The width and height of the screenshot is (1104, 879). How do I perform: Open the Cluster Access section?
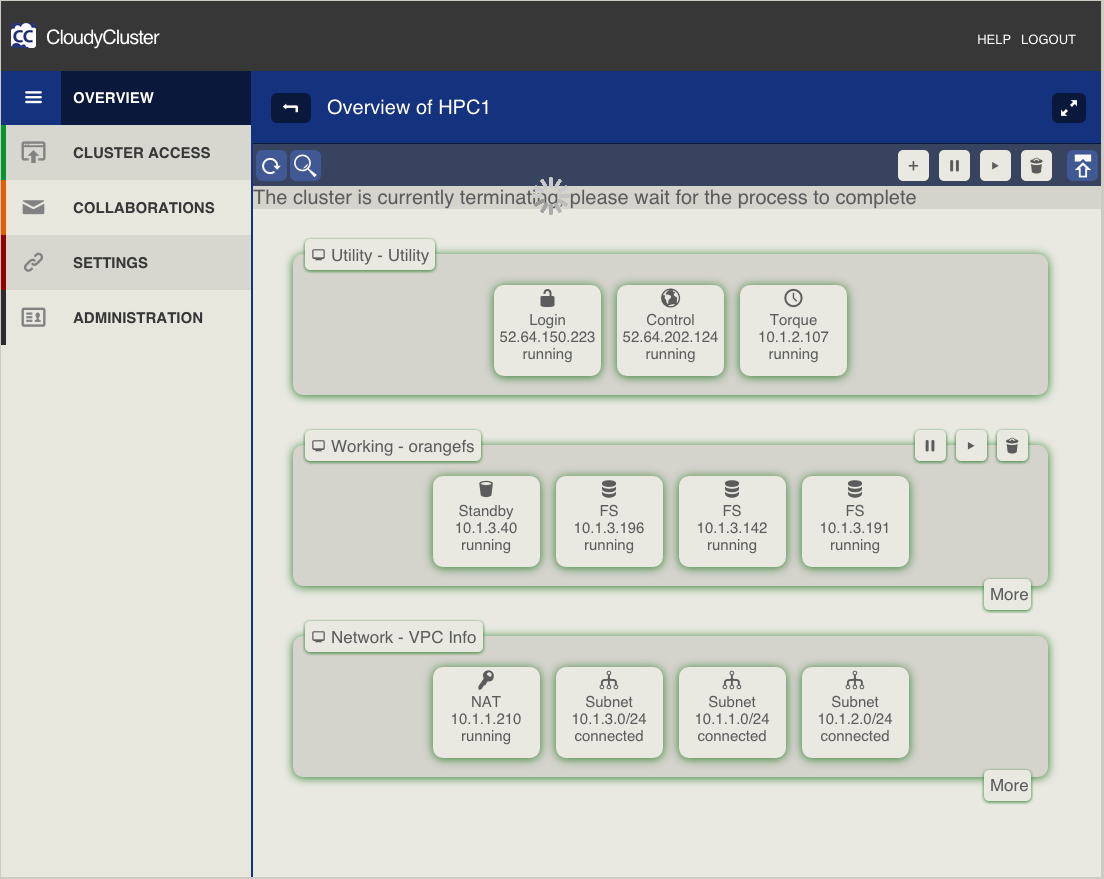[127, 153]
